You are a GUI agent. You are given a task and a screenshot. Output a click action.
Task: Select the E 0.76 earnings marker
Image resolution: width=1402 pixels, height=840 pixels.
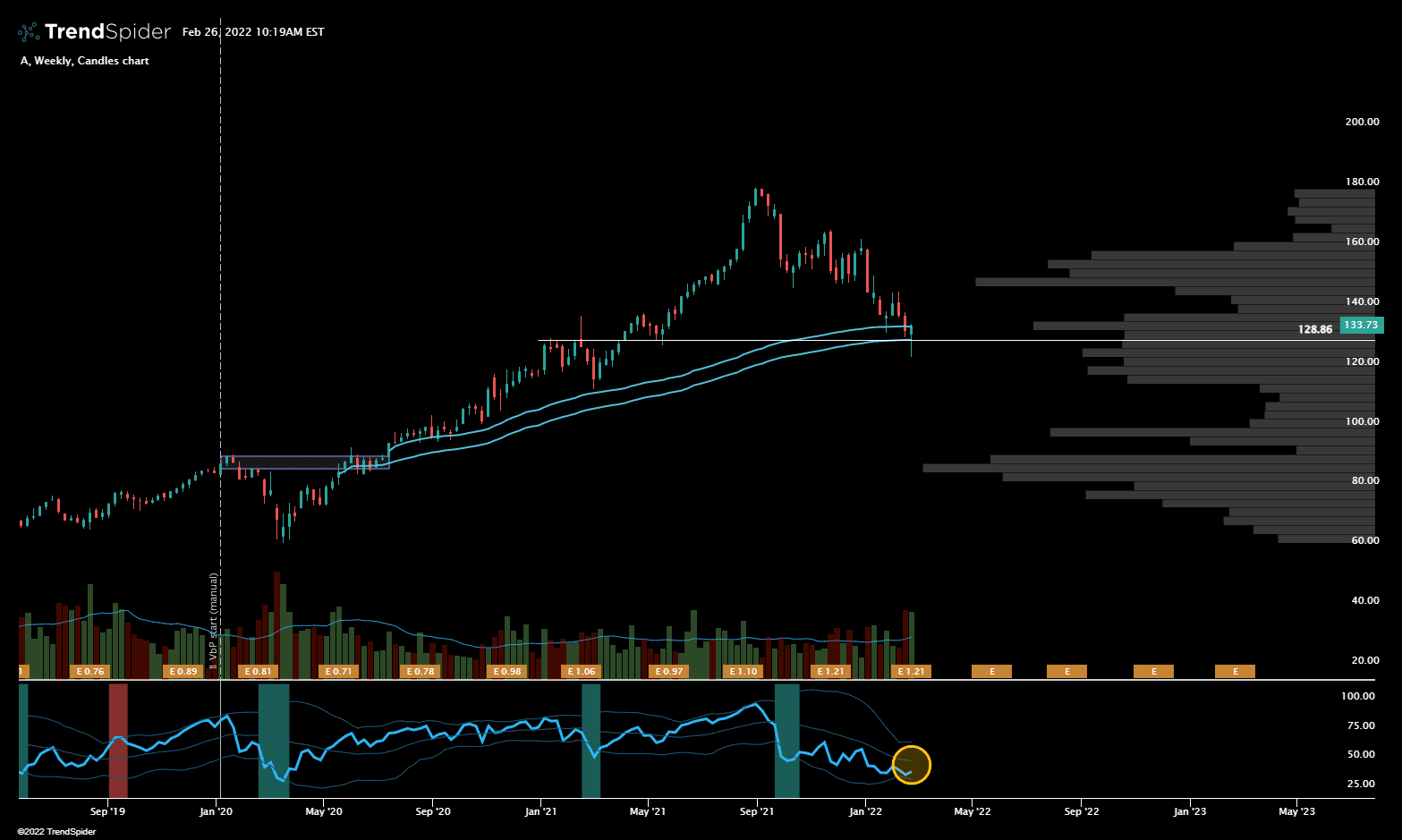[x=89, y=671]
